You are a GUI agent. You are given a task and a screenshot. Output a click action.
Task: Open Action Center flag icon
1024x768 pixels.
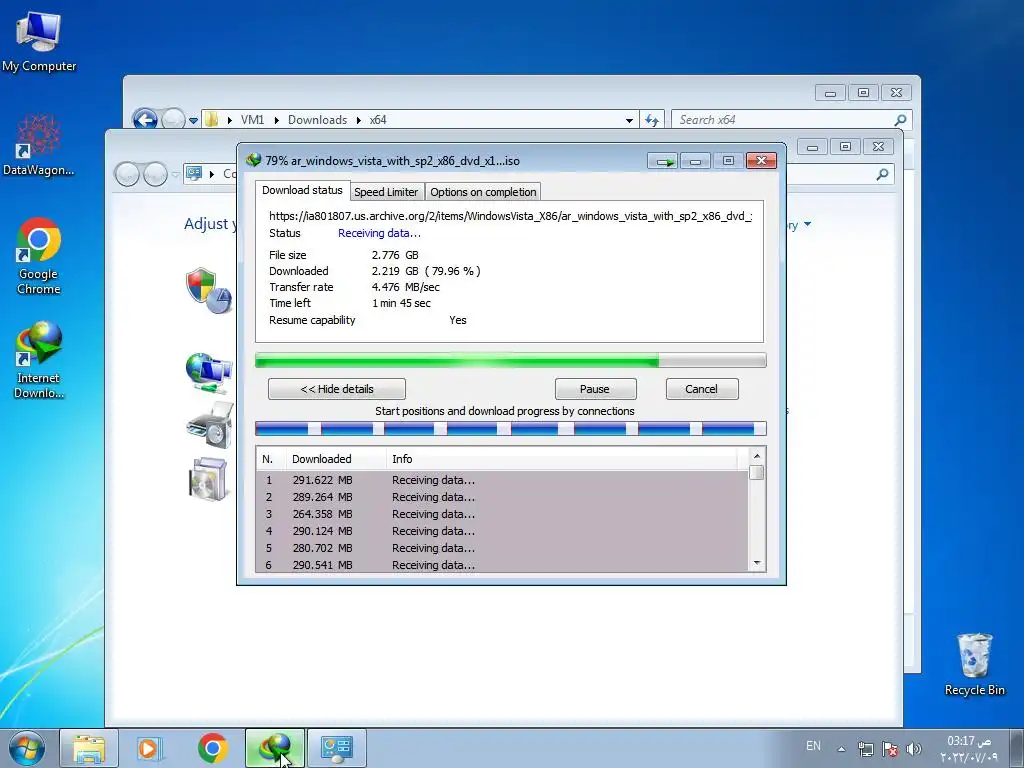pos(889,749)
